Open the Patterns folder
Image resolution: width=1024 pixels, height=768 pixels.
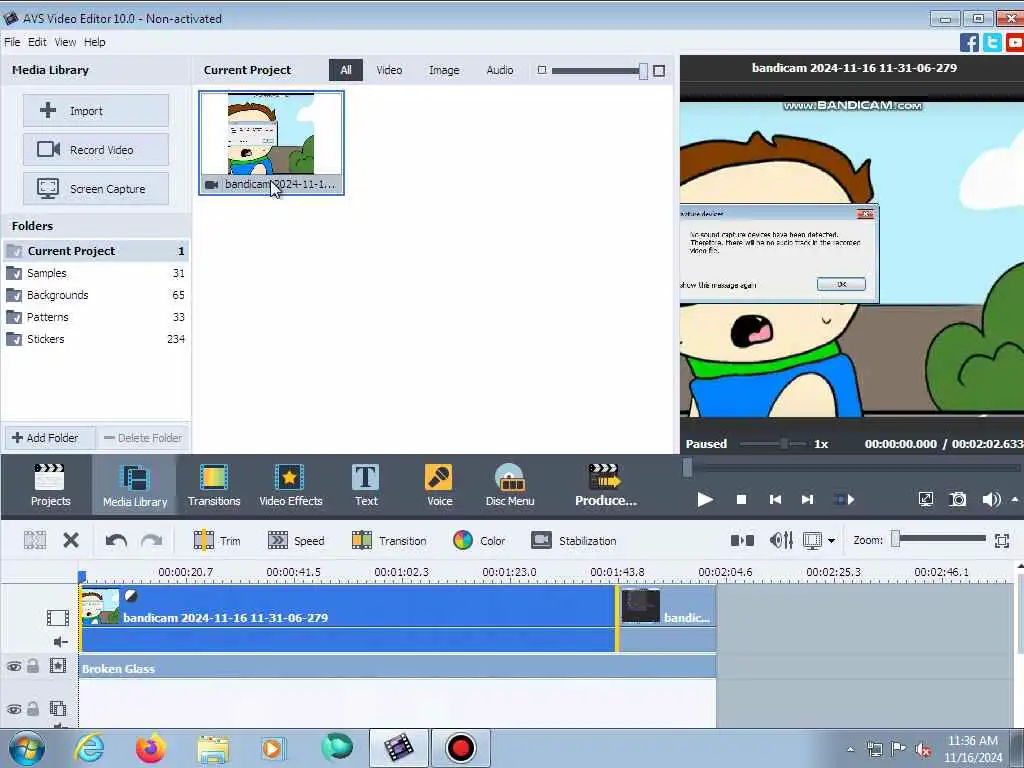pos(96,317)
